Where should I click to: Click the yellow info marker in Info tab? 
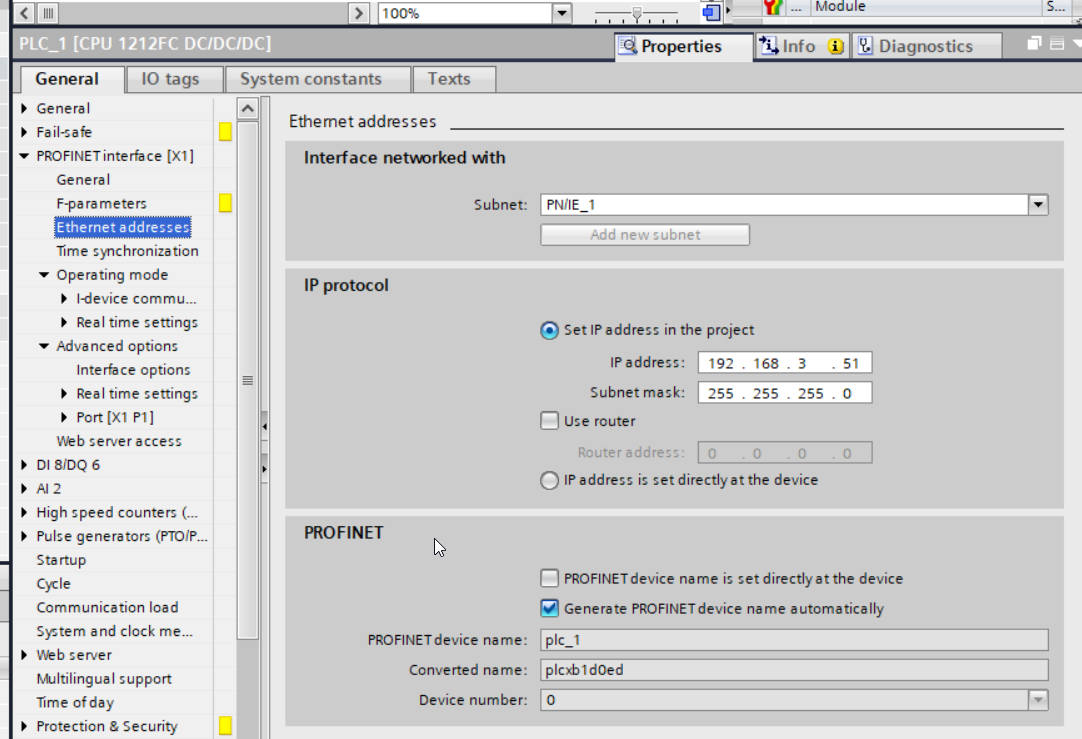click(836, 46)
